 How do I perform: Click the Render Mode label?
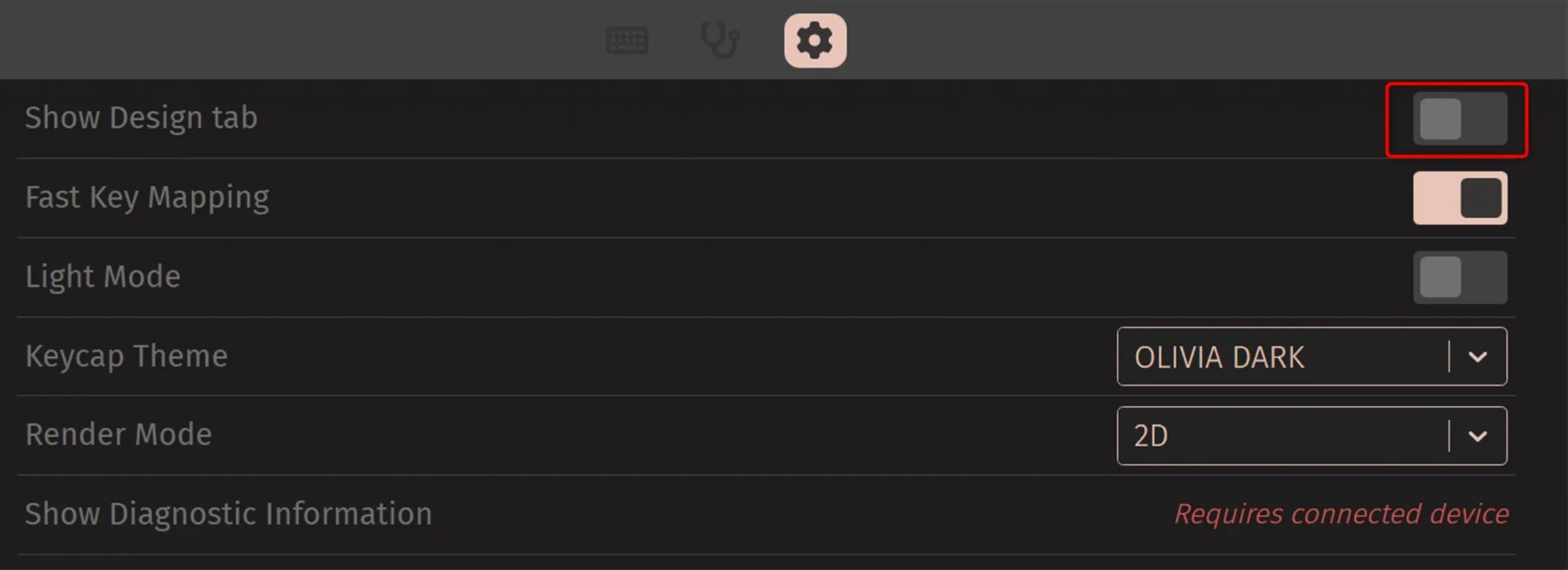pos(118,434)
